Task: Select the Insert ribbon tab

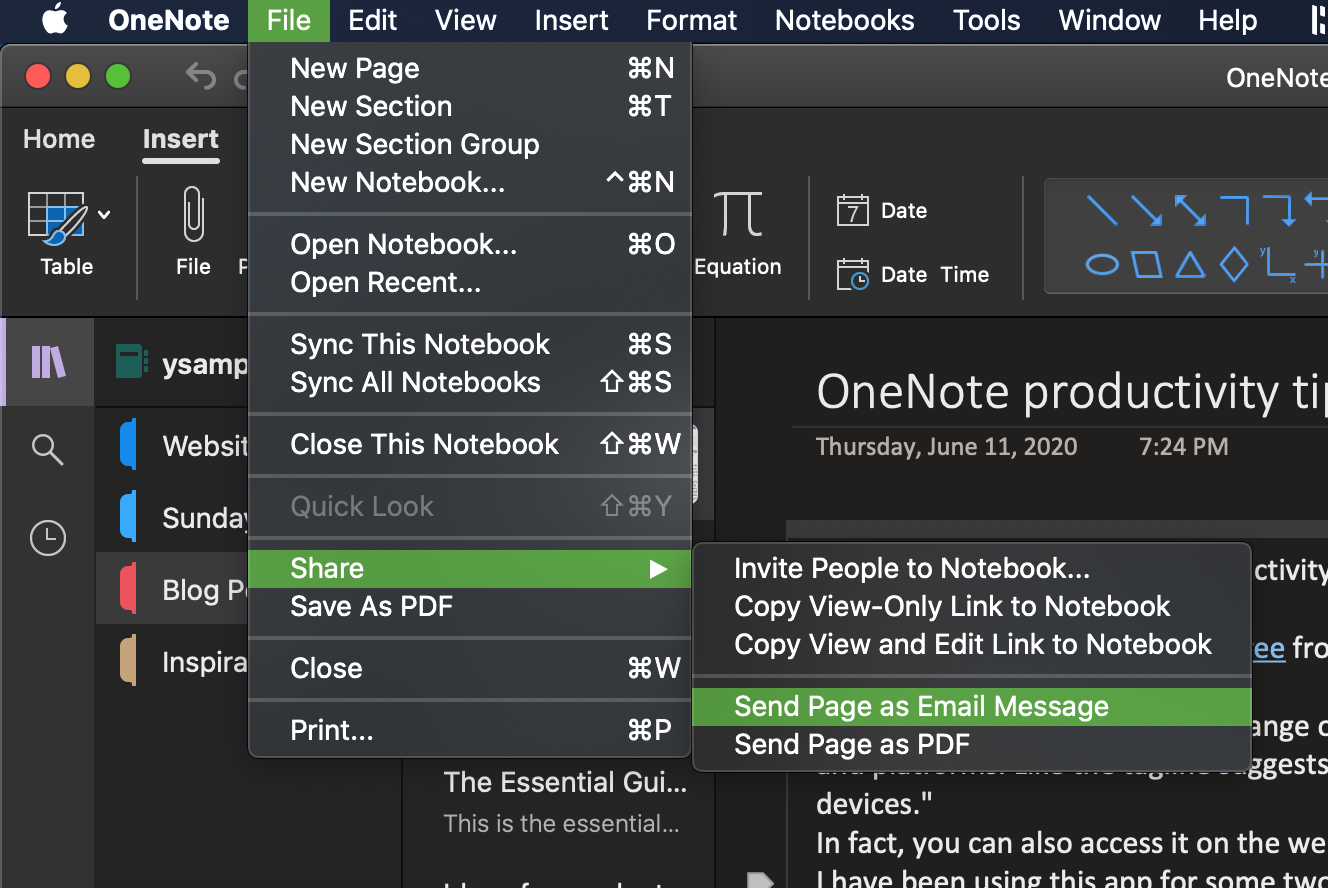Action: click(181, 139)
